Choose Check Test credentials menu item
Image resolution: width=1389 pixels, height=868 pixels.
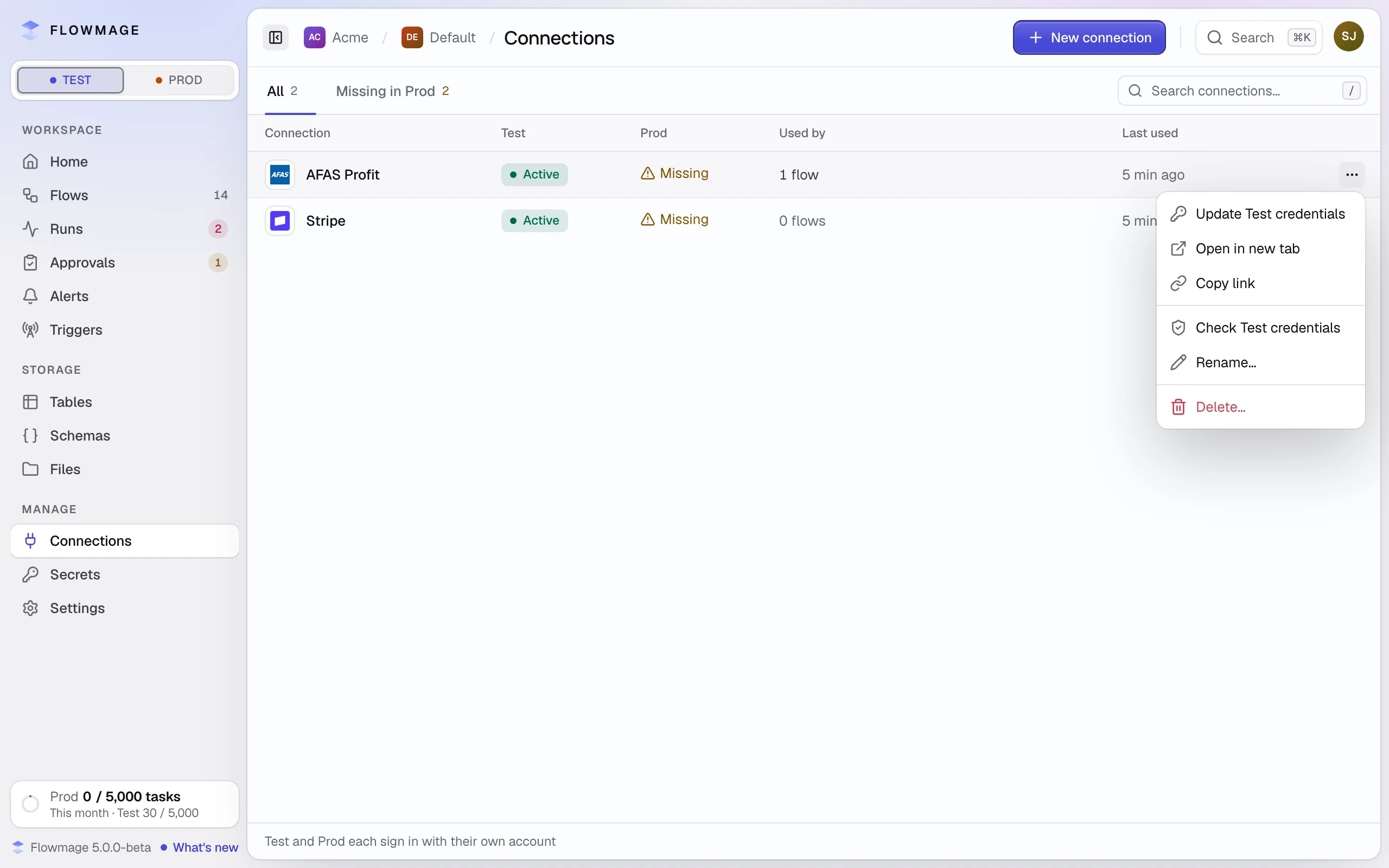(x=1260, y=328)
